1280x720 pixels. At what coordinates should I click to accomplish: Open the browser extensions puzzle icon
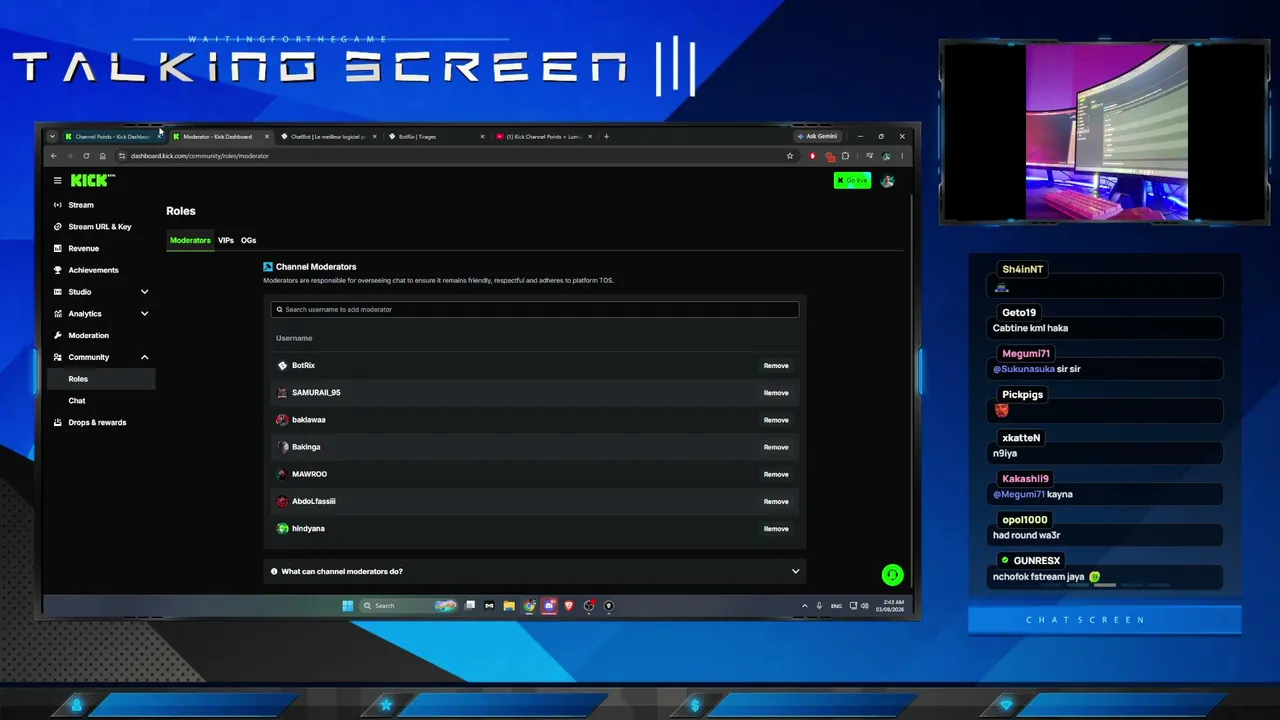[x=845, y=156]
